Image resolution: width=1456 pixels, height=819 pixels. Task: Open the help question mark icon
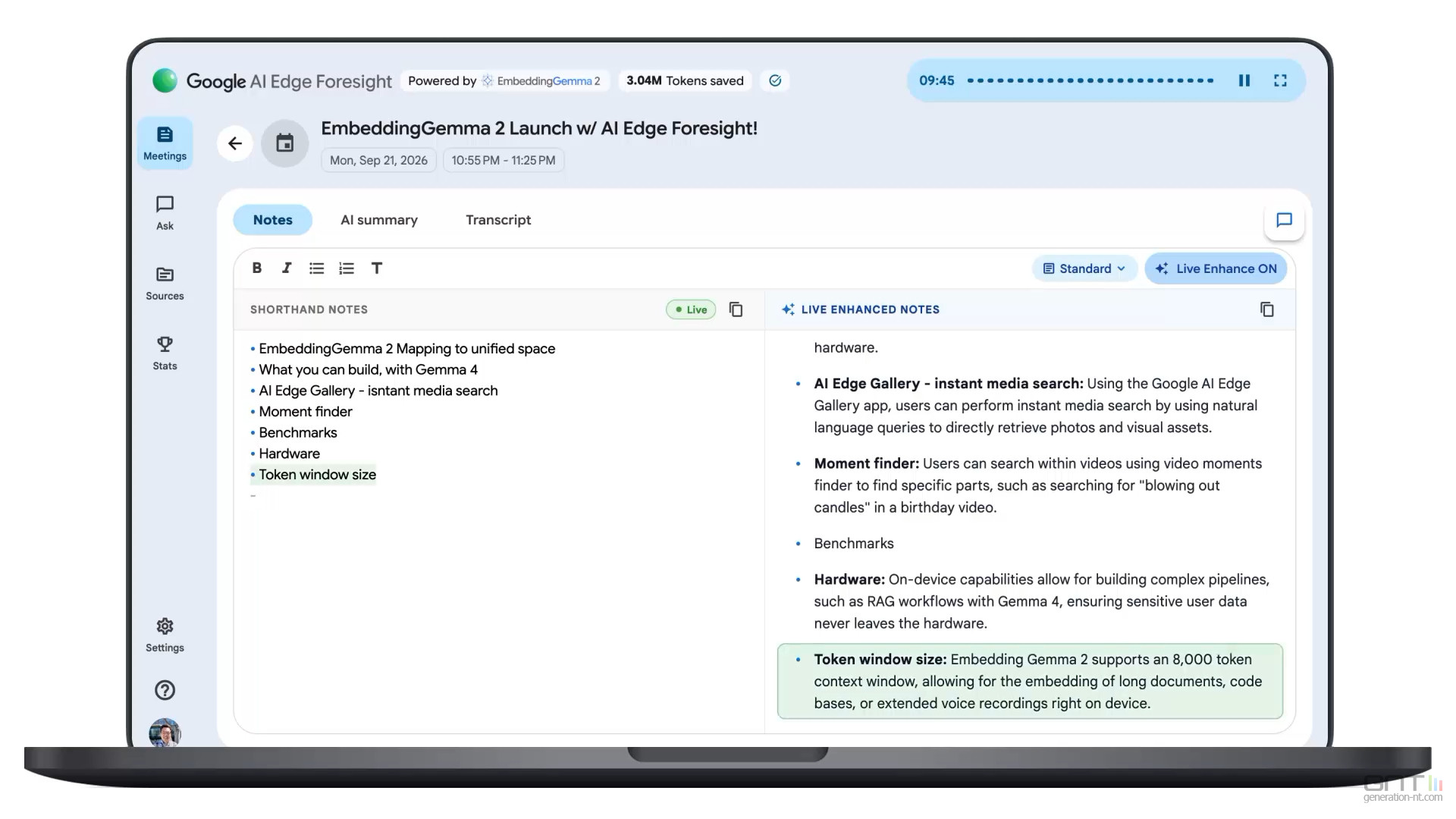165,690
